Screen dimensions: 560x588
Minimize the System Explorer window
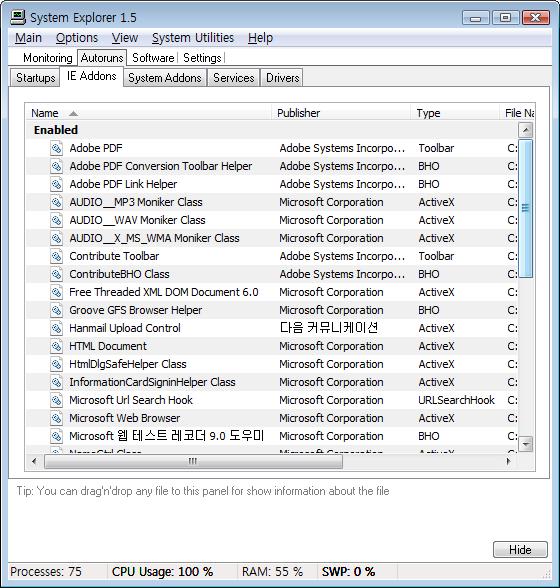pyautogui.click(x=476, y=18)
